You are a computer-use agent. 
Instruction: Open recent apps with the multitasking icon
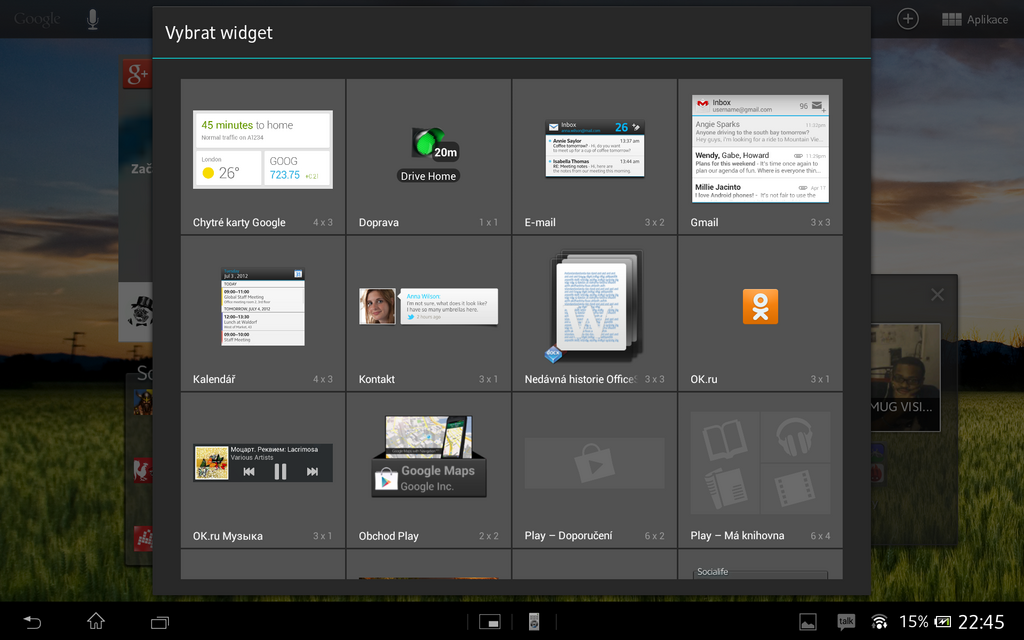pyautogui.click(x=159, y=621)
